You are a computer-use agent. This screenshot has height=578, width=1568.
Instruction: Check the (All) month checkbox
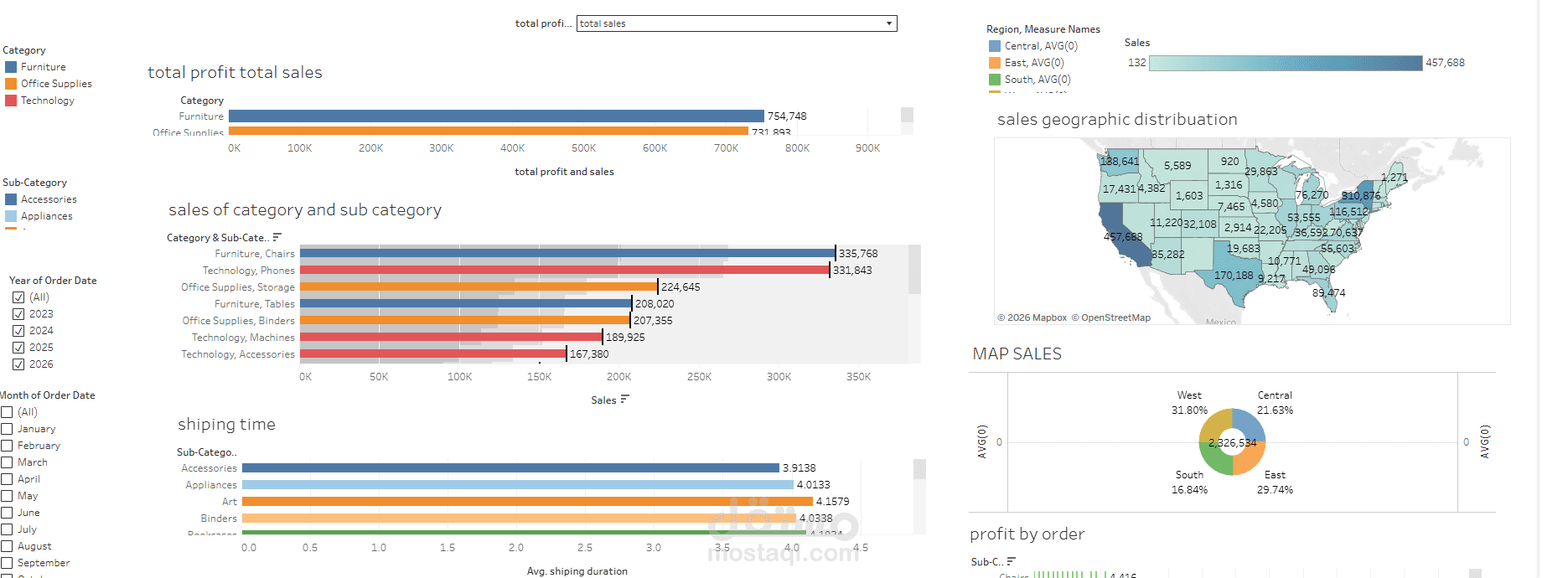[x=7, y=412]
